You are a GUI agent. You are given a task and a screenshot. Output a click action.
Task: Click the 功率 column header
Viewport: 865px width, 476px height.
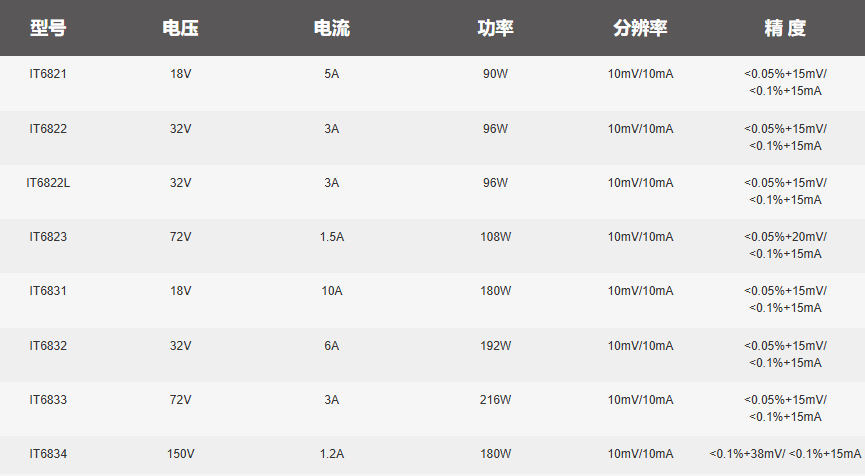495,28
